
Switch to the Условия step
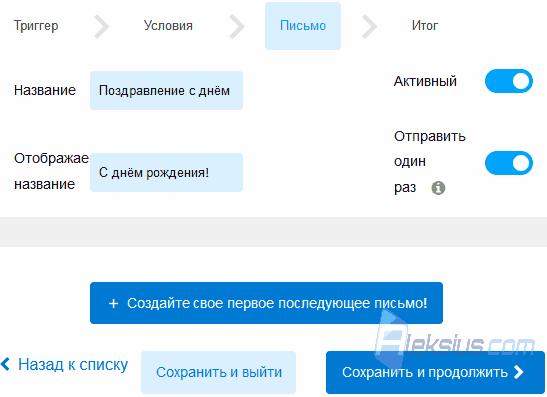click(168, 26)
